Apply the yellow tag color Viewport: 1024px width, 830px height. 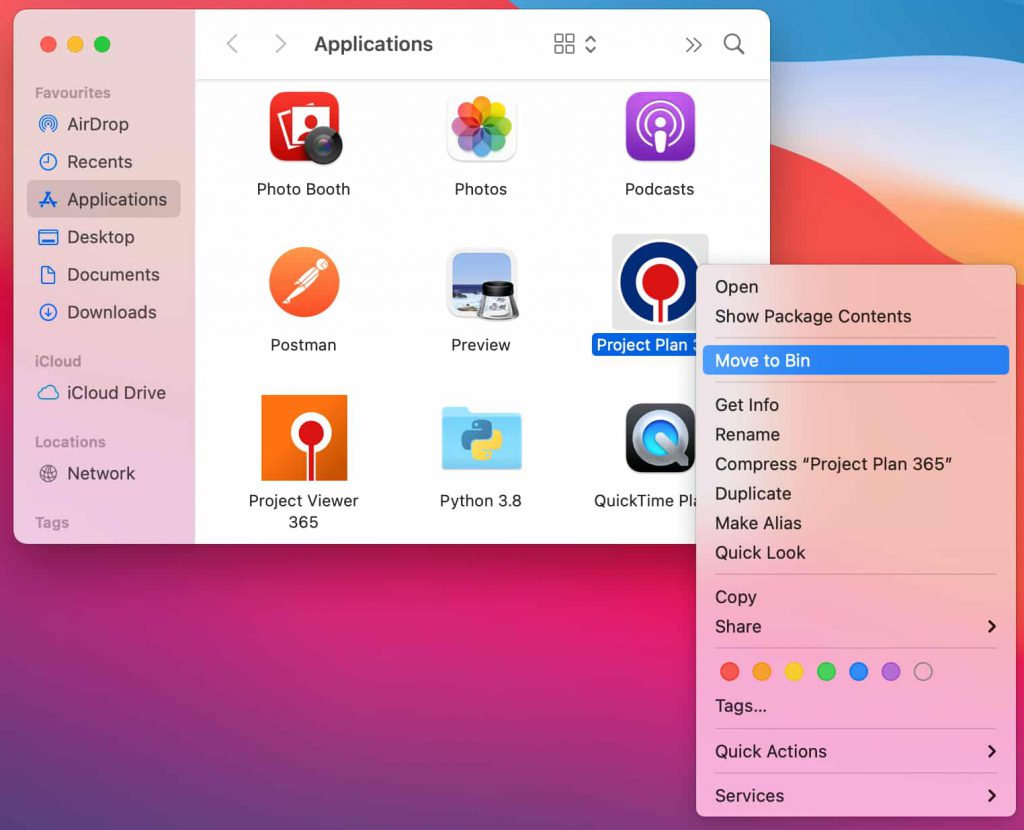pyautogui.click(x=794, y=671)
